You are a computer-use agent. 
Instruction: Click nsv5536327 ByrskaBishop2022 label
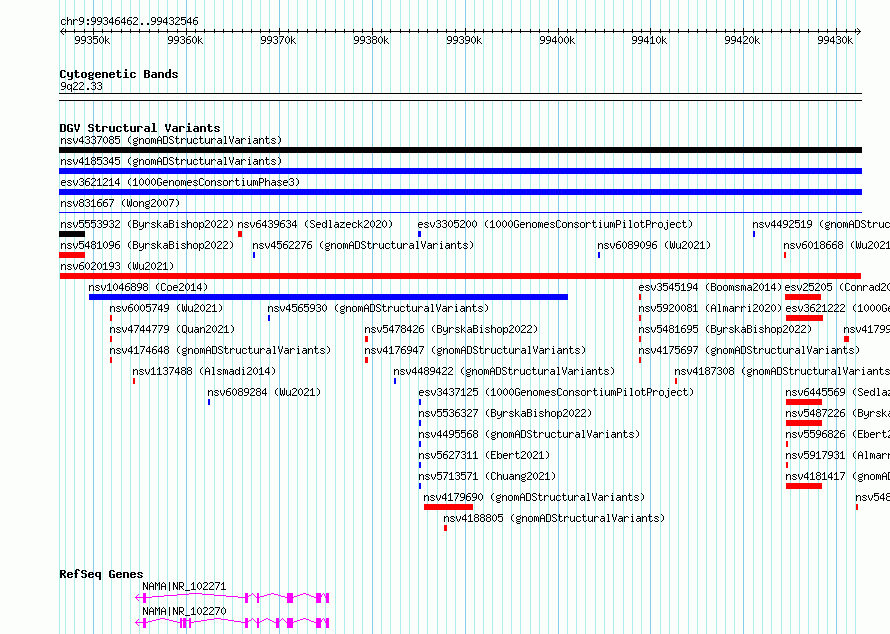tap(505, 413)
